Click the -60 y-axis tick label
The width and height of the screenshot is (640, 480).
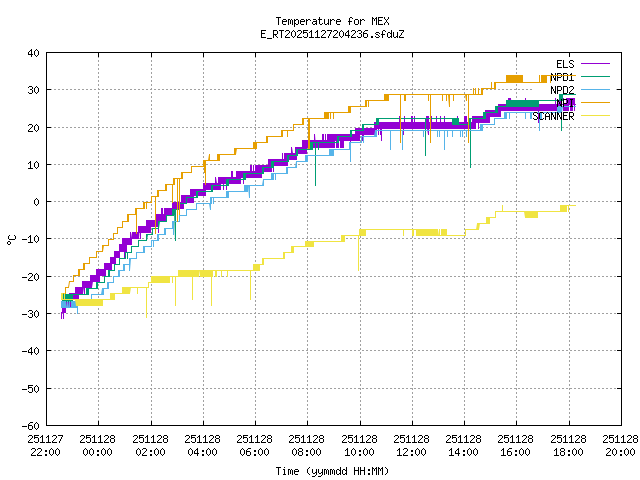[x=30, y=425]
